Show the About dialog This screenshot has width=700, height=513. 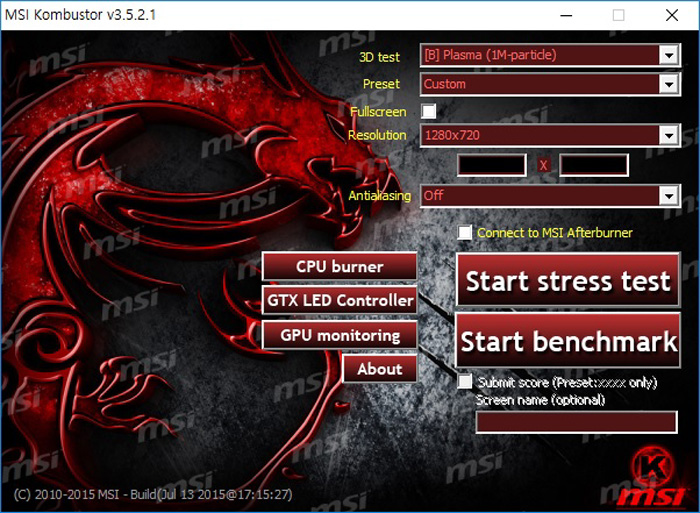[380, 369]
